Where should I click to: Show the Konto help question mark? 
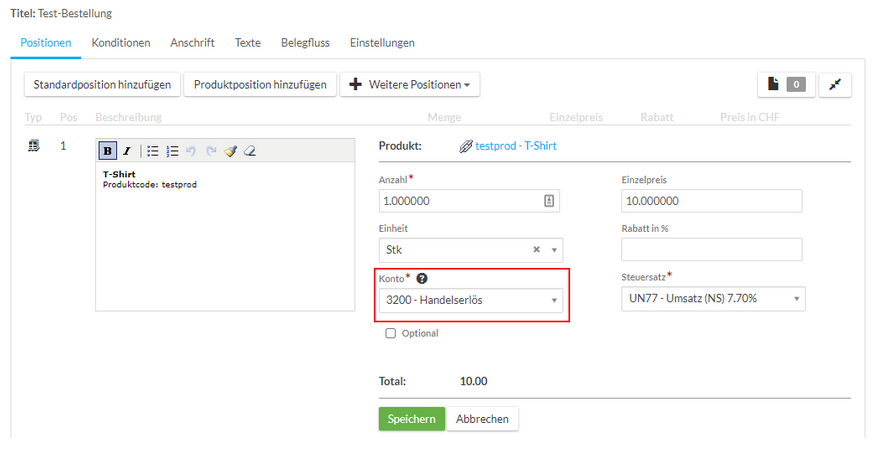422,278
